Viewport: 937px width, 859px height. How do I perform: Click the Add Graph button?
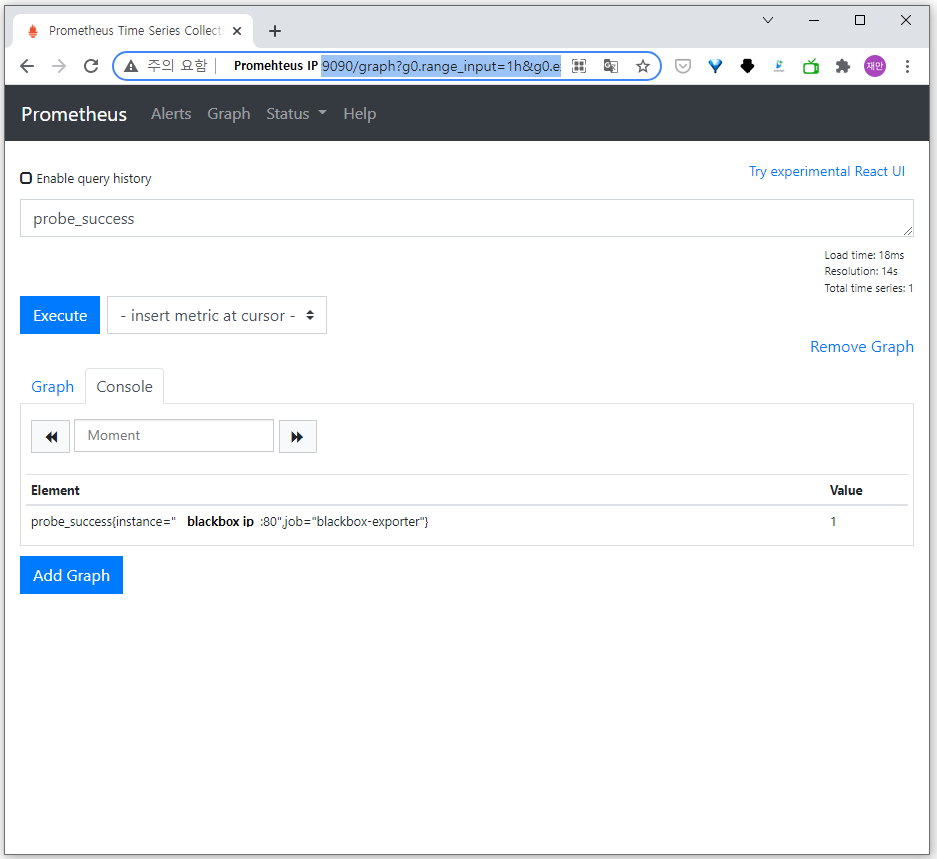coord(71,575)
